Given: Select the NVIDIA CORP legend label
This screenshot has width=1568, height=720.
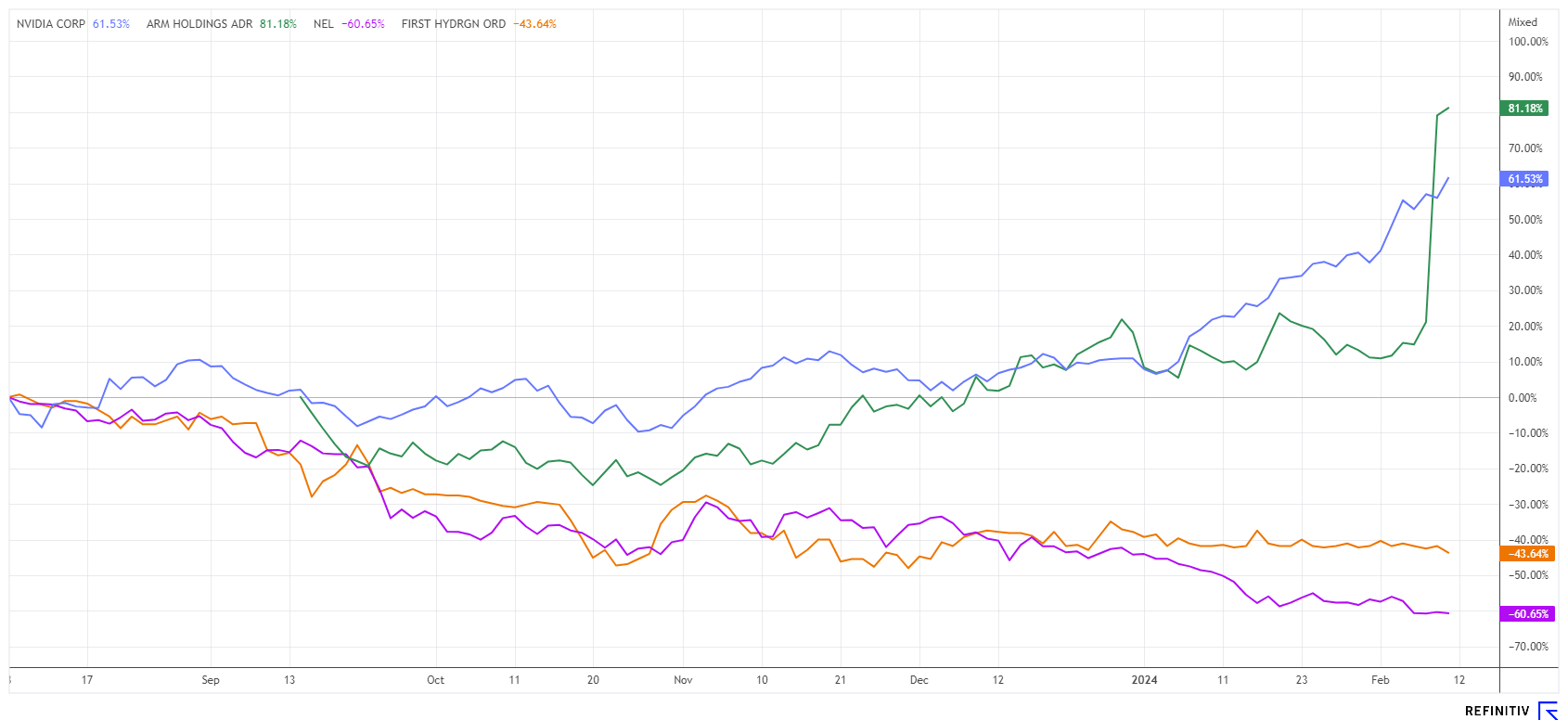Looking at the screenshot, I should (51, 24).
